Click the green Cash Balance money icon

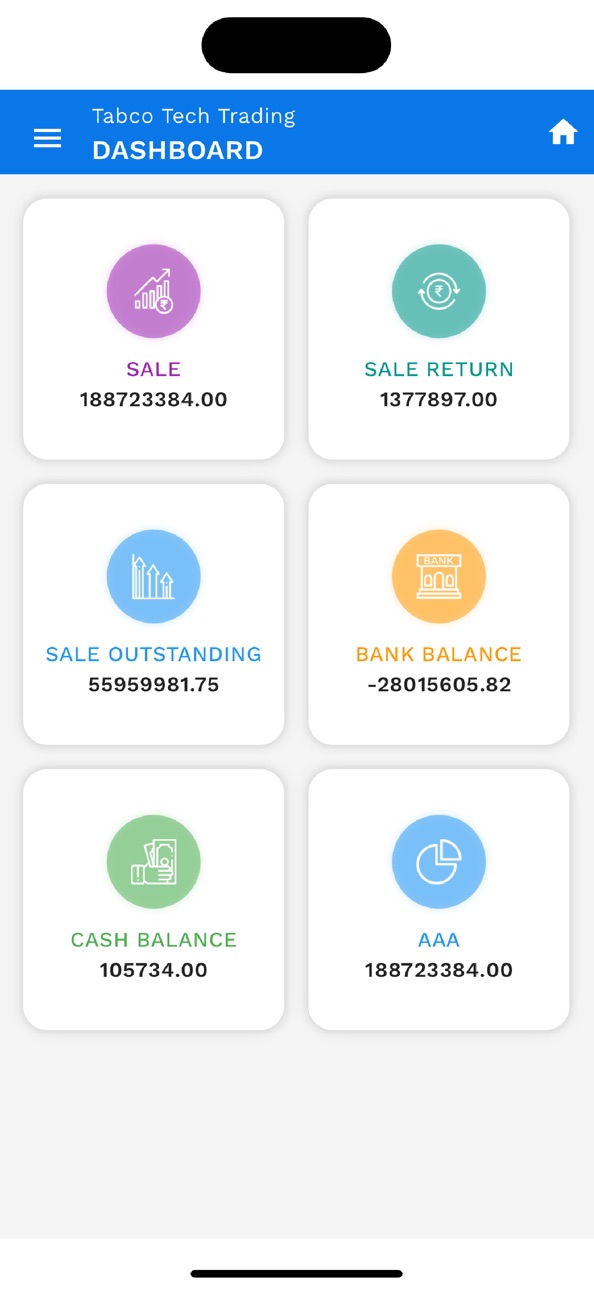(x=154, y=861)
